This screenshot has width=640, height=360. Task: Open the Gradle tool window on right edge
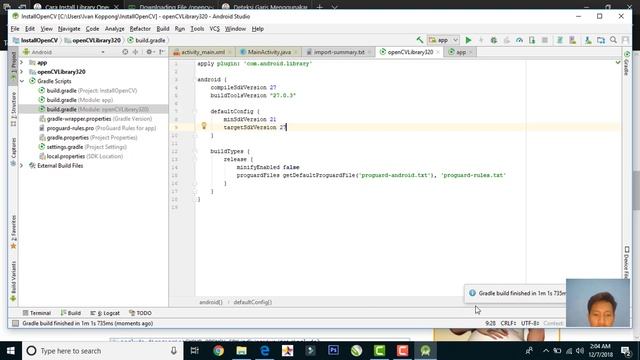pos(627,63)
